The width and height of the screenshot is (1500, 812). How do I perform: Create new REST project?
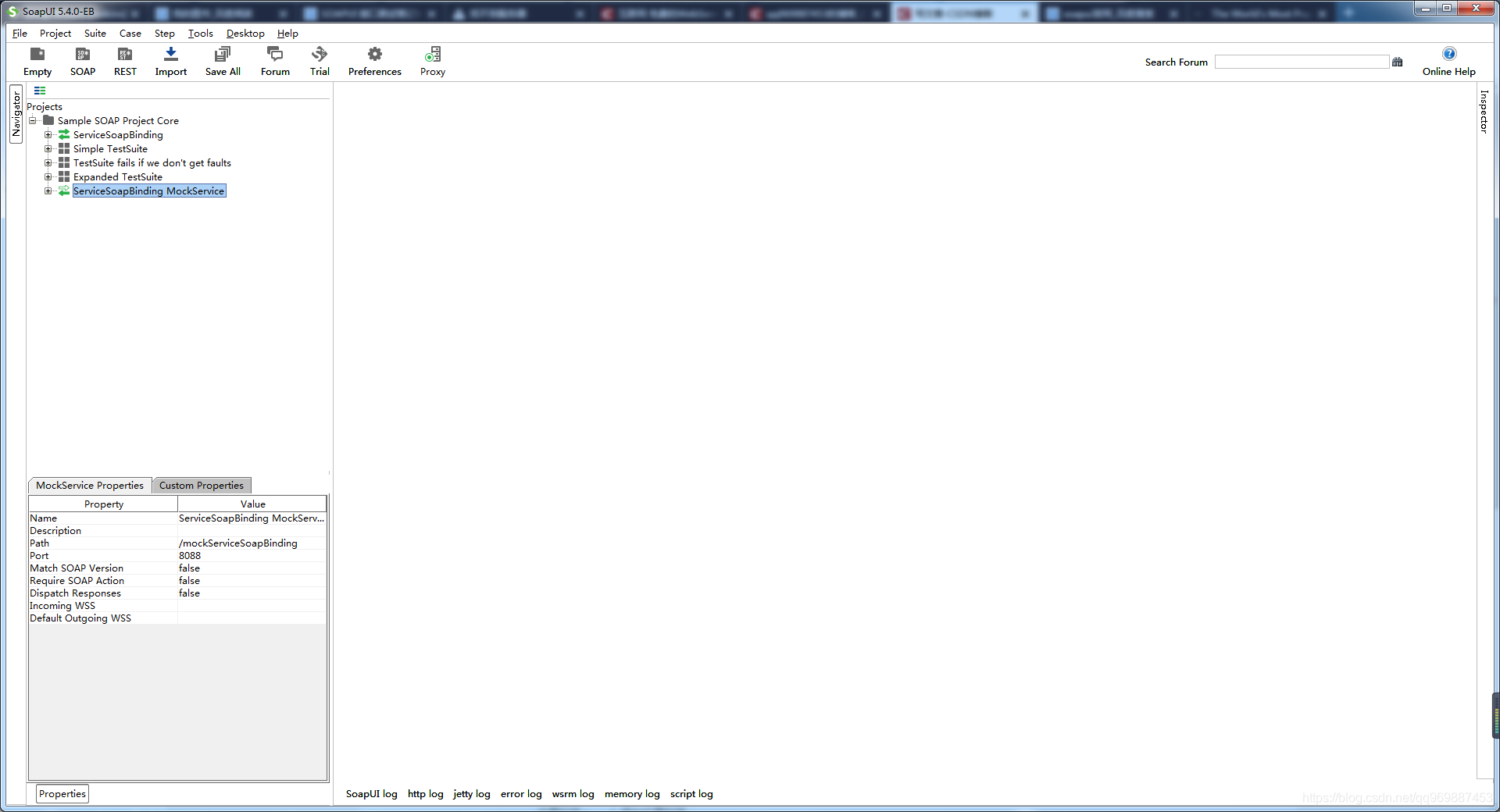tap(125, 62)
